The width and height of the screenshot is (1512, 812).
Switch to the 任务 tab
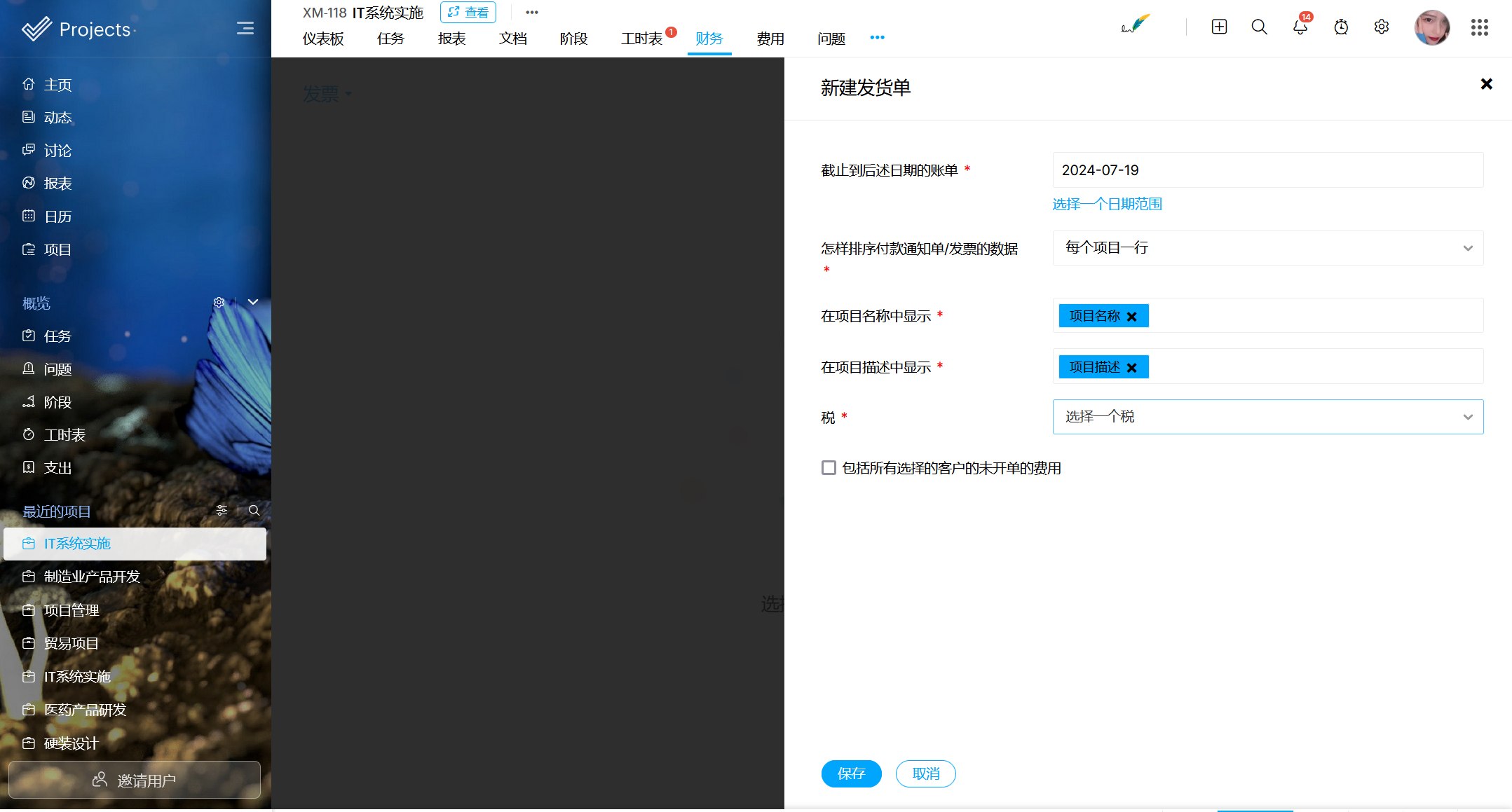(390, 39)
